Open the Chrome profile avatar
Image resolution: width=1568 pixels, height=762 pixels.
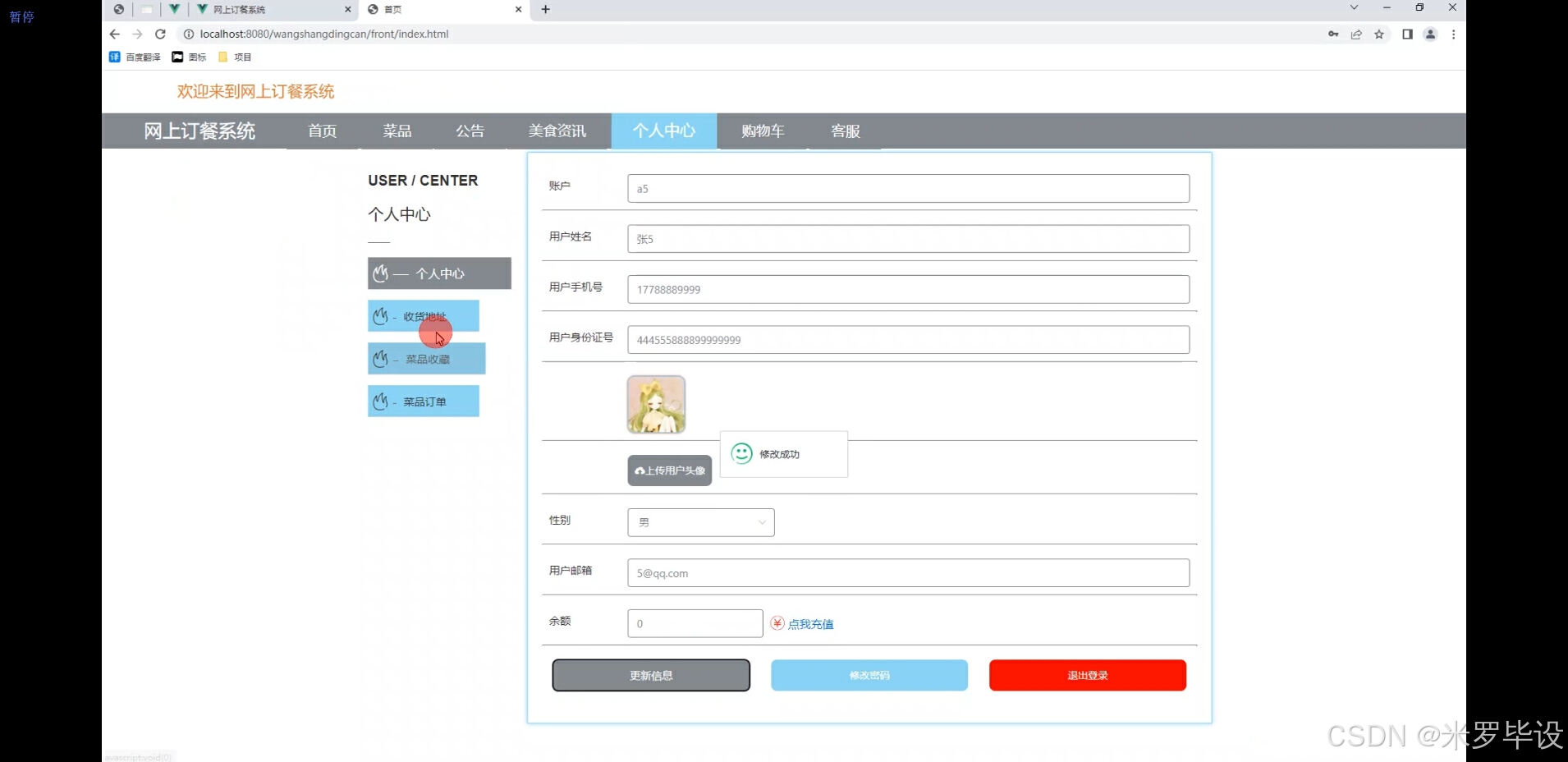[x=1430, y=34]
